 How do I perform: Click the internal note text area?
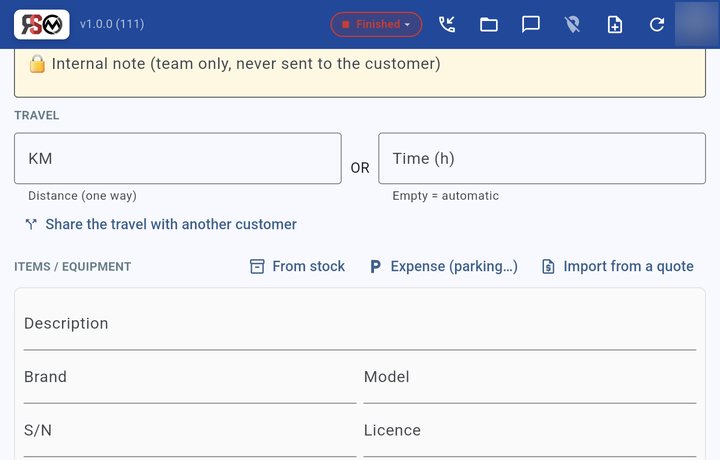(360, 73)
